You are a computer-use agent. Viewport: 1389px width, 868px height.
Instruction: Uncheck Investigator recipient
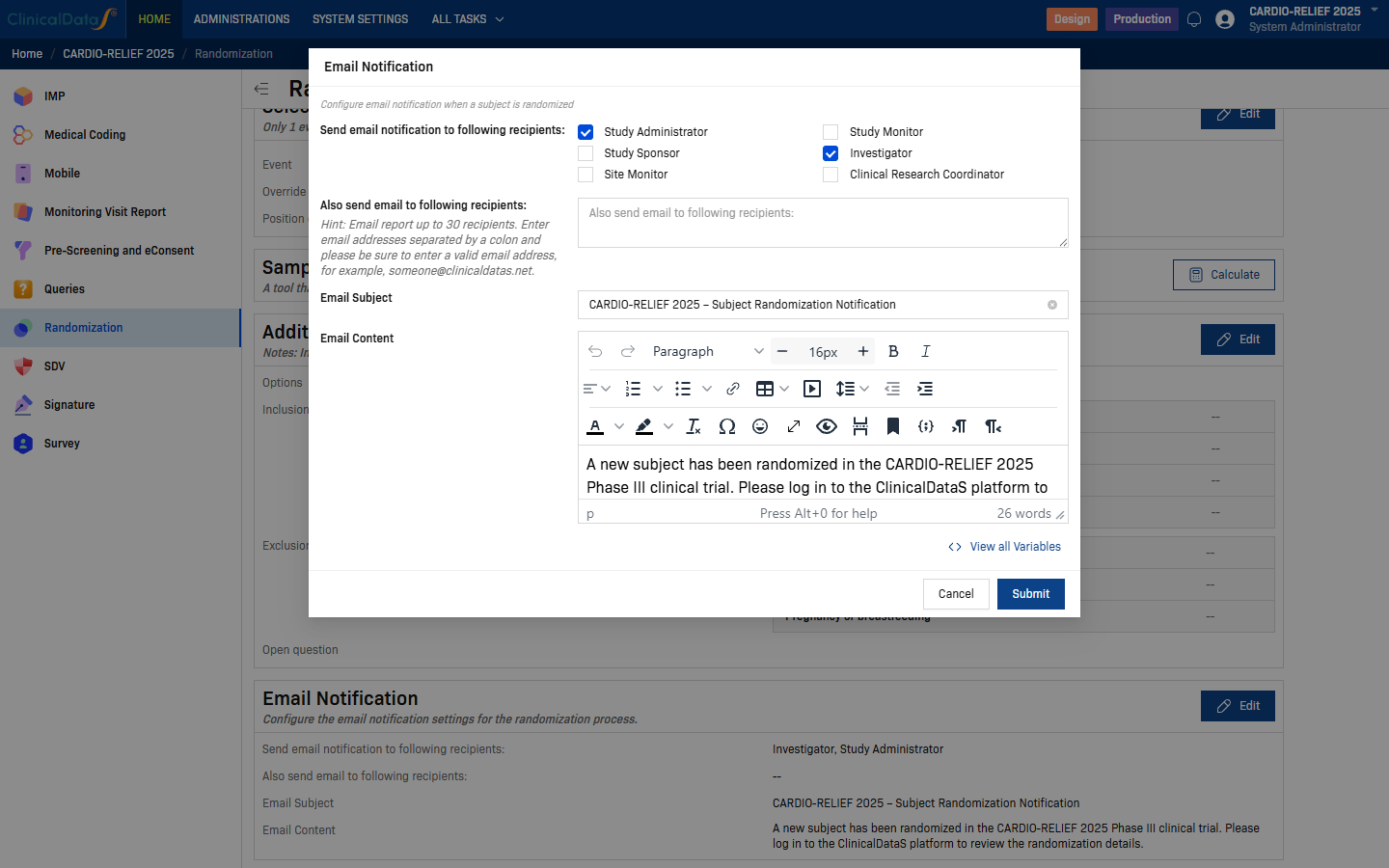[831, 153]
